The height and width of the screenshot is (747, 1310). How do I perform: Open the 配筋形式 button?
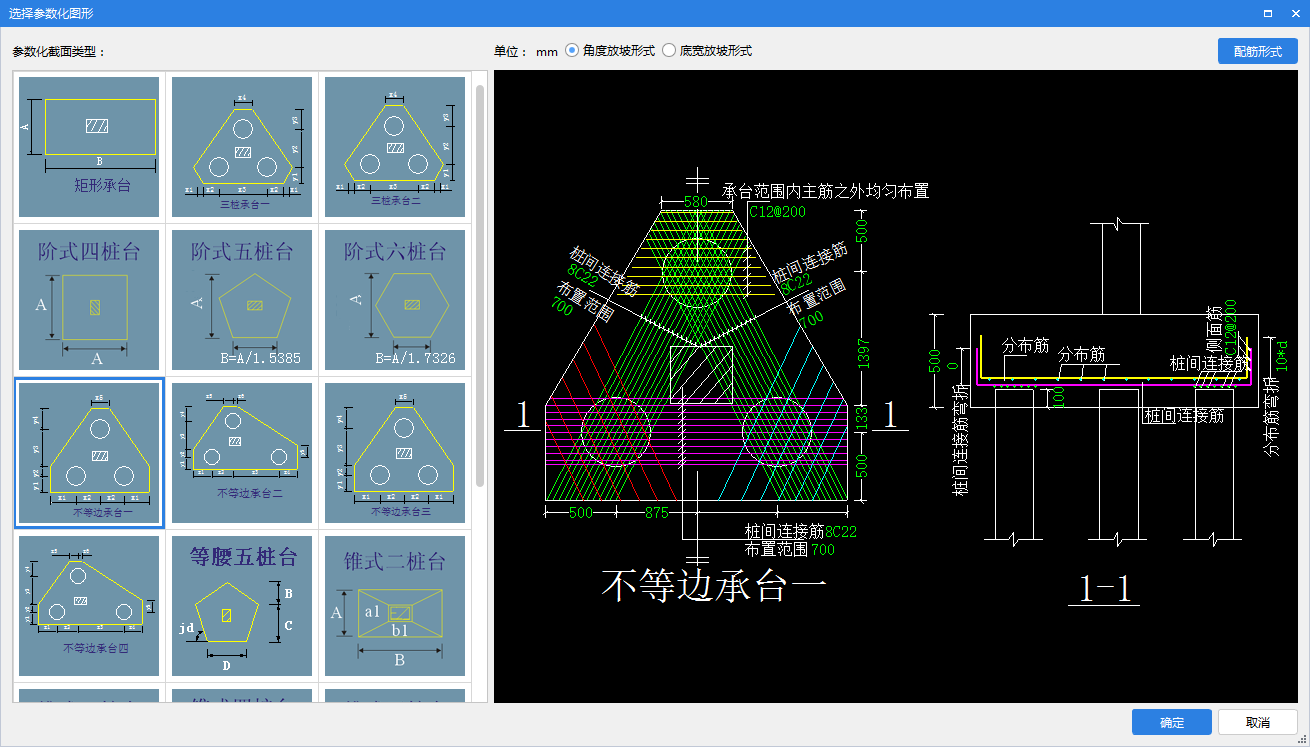point(1257,51)
